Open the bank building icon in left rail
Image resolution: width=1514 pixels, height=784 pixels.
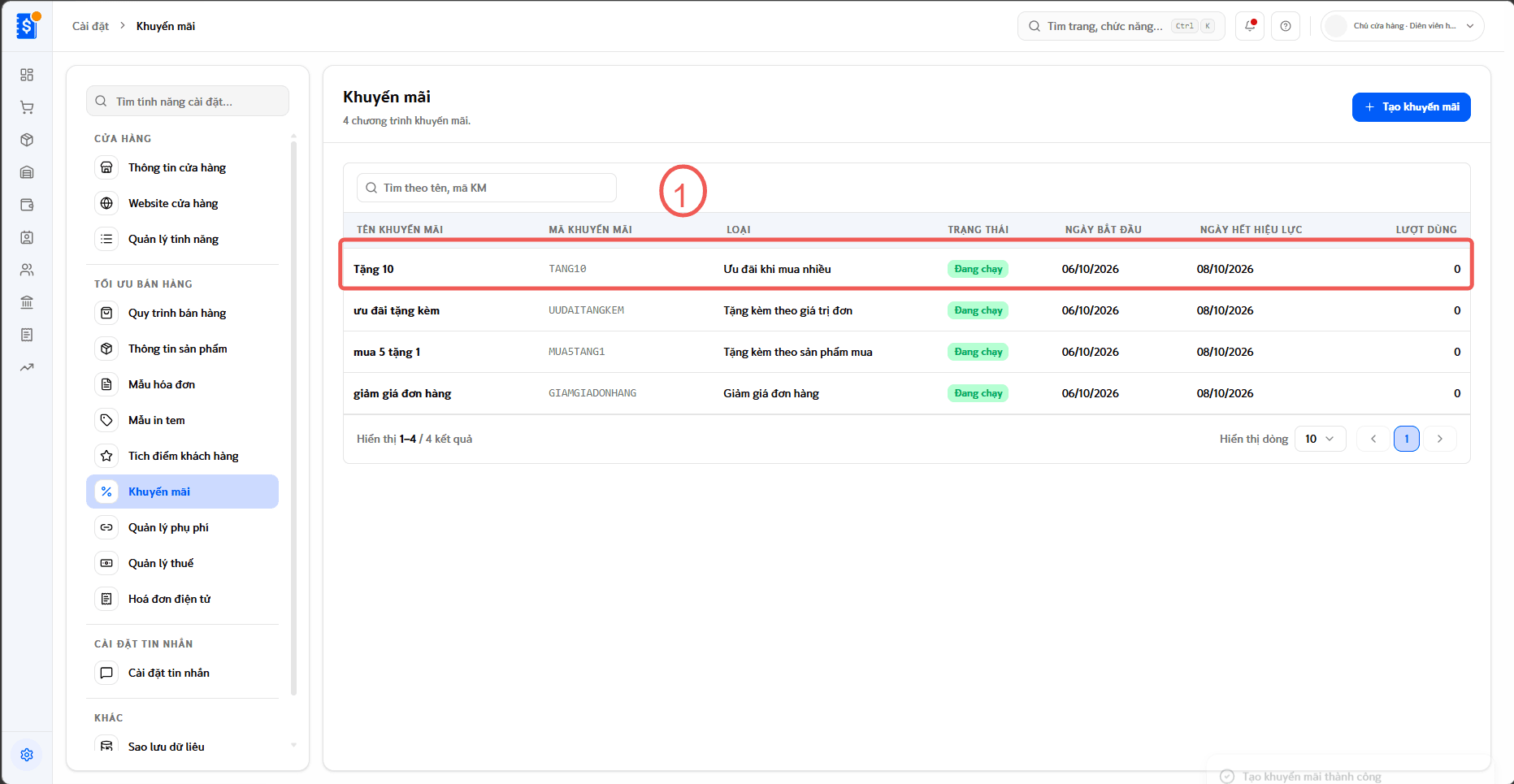pos(27,302)
